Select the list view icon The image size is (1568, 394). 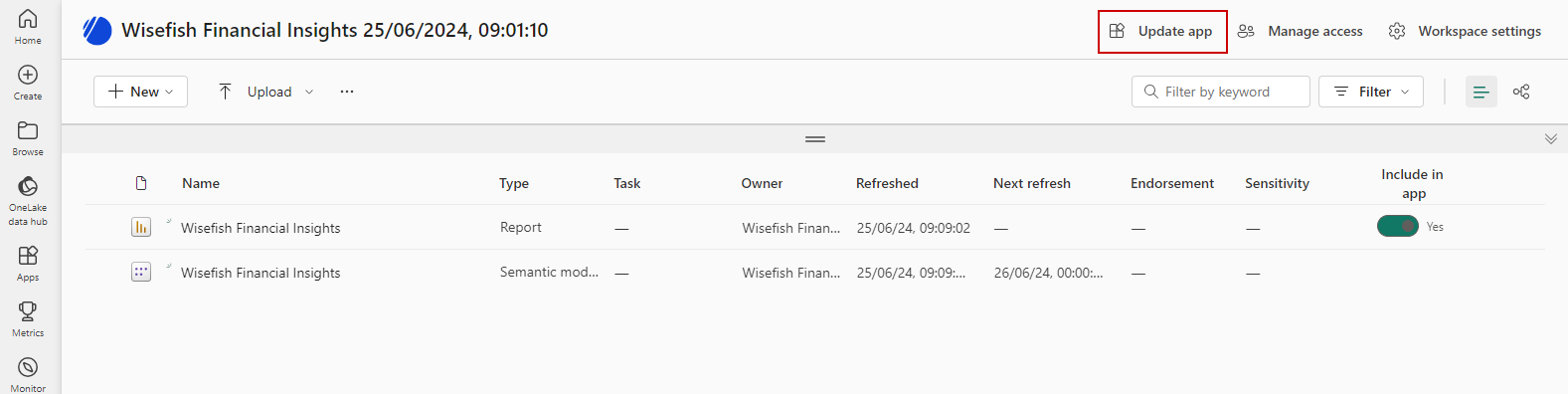(1481, 92)
